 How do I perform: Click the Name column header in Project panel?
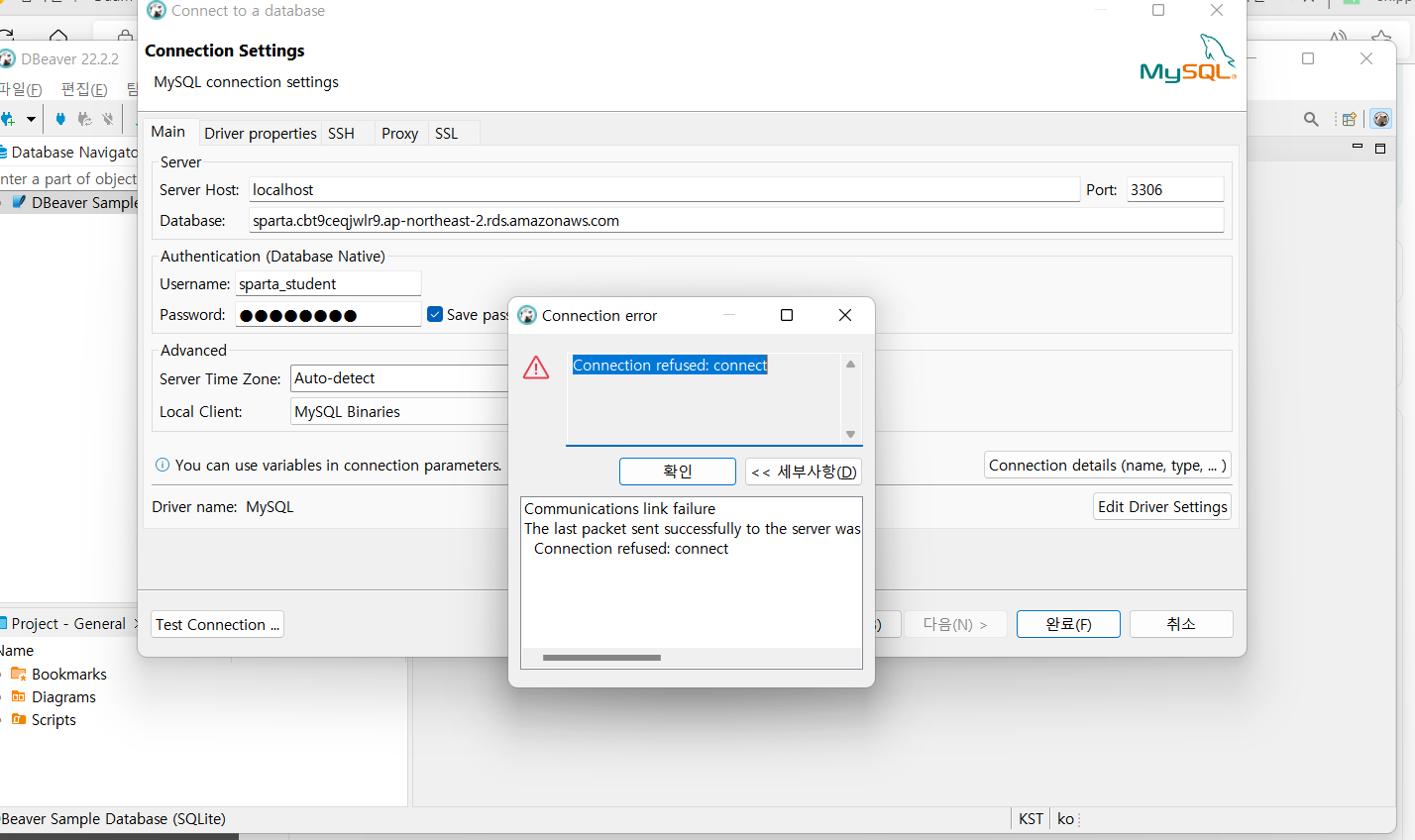point(17,651)
